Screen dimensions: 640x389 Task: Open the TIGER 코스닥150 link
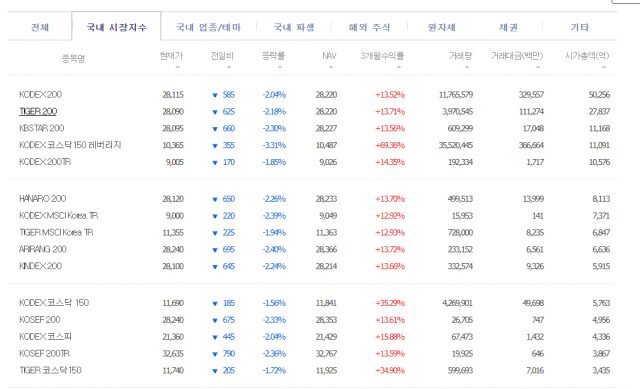click(x=50, y=370)
